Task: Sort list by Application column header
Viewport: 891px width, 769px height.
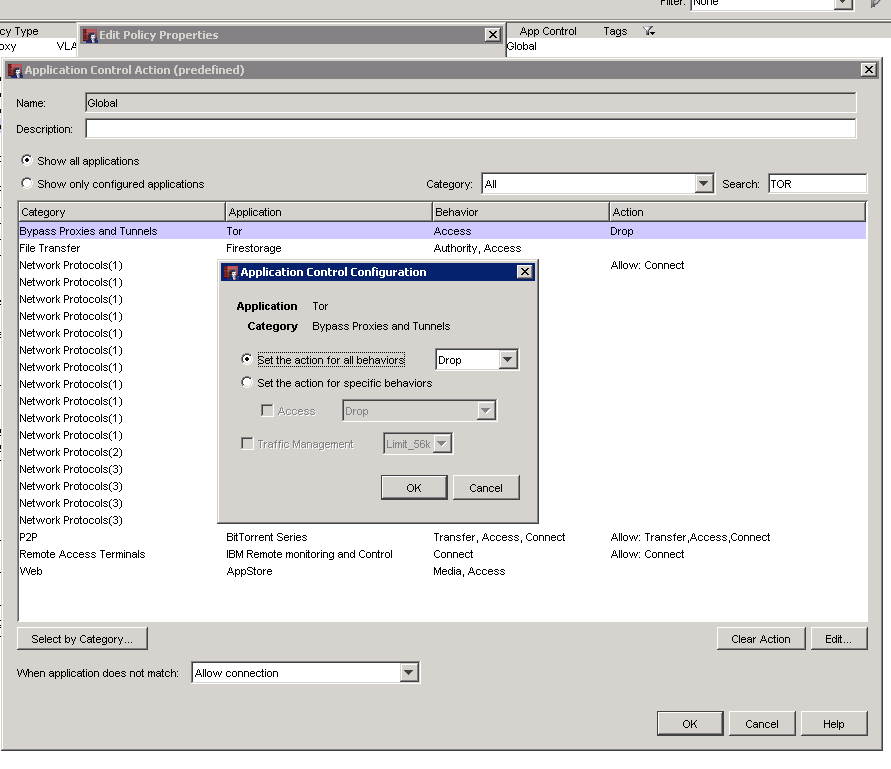Action: [328, 212]
